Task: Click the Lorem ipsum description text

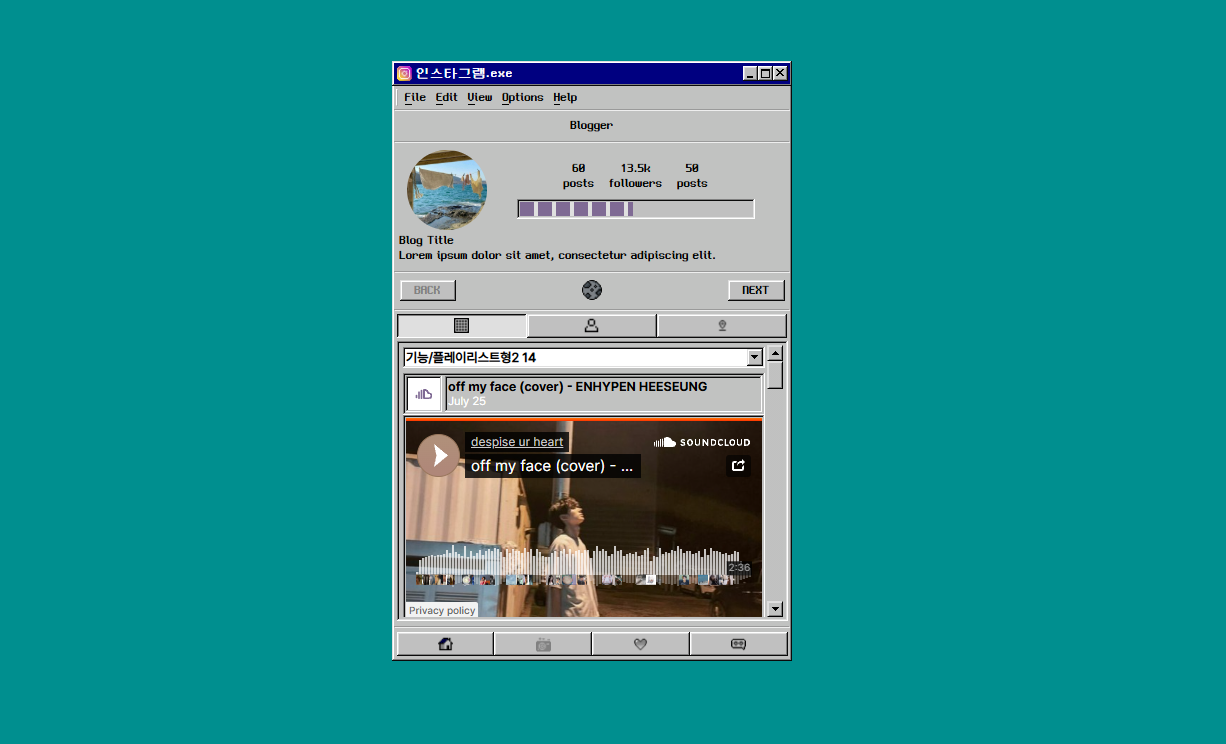Action: click(557, 255)
